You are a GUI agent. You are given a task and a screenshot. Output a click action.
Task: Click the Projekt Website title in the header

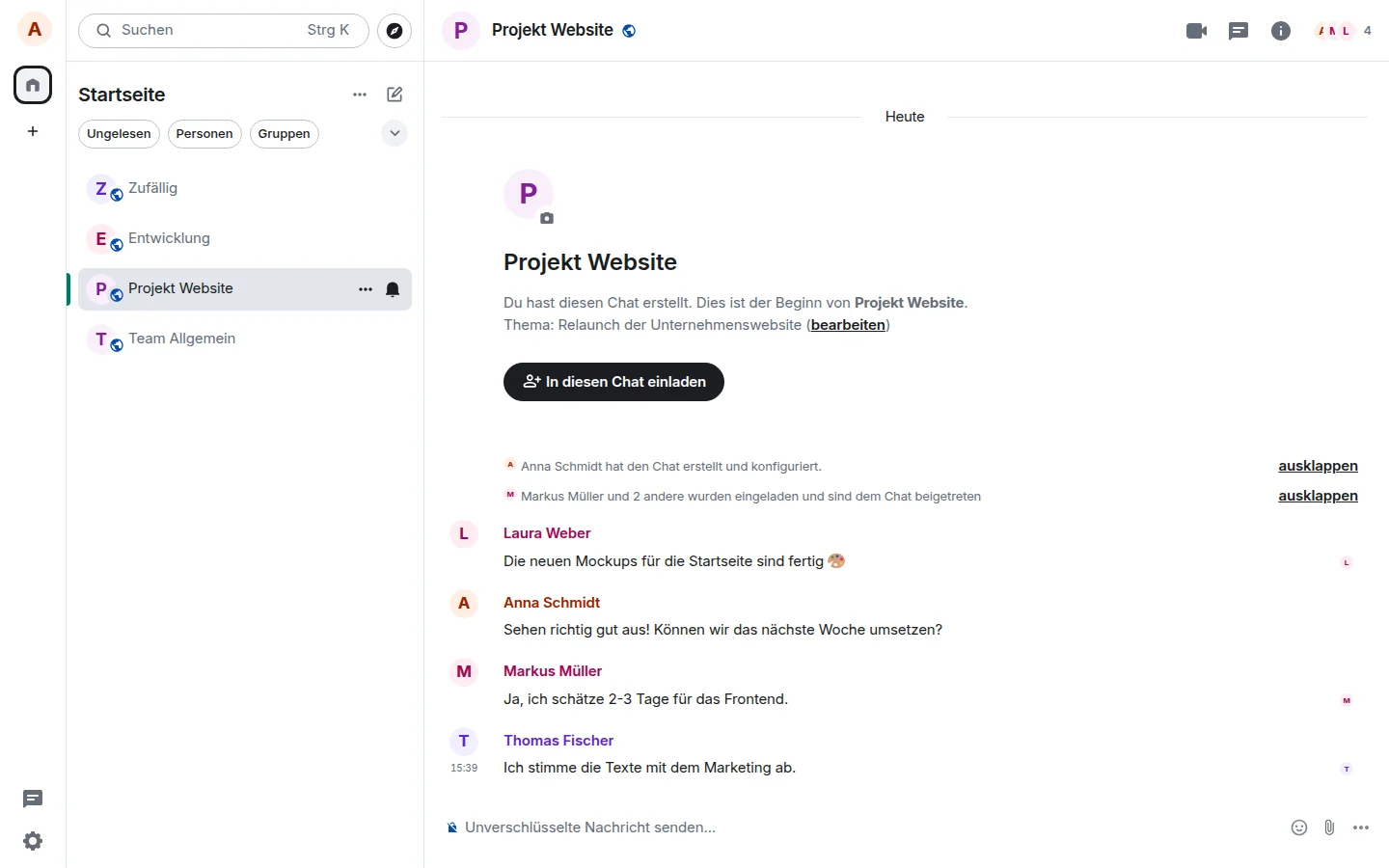point(553,31)
